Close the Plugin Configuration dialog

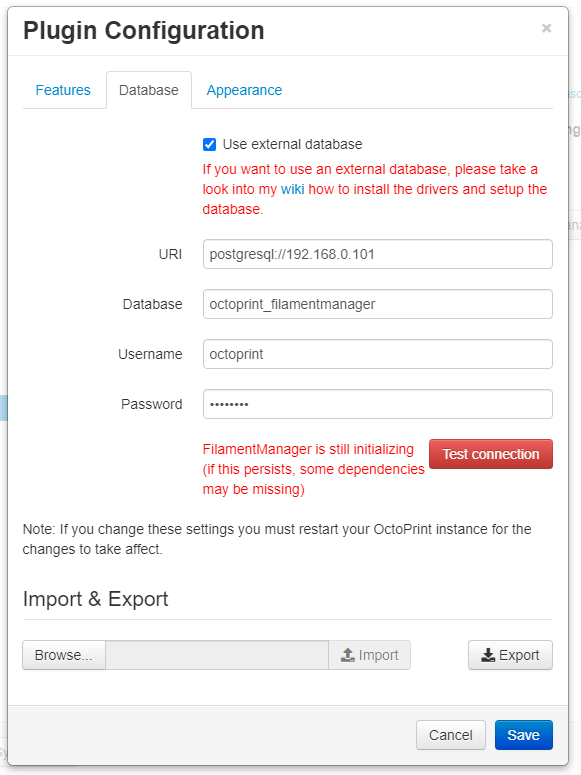coord(546,28)
